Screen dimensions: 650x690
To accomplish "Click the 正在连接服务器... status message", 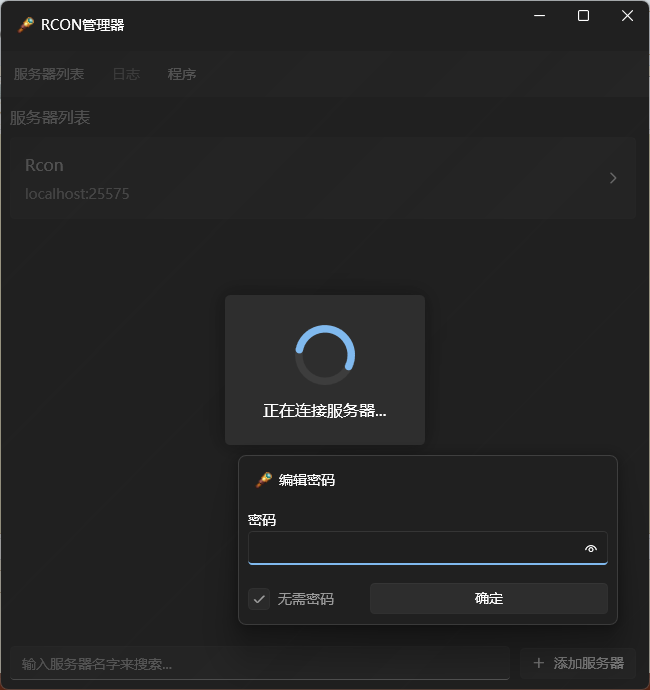I will tap(325, 411).
